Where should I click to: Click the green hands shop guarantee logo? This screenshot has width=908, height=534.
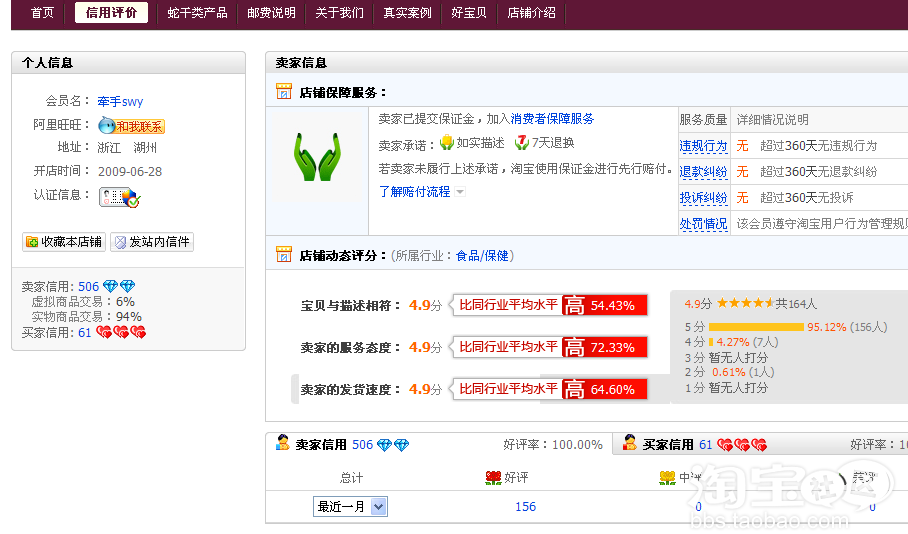pos(317,158)
